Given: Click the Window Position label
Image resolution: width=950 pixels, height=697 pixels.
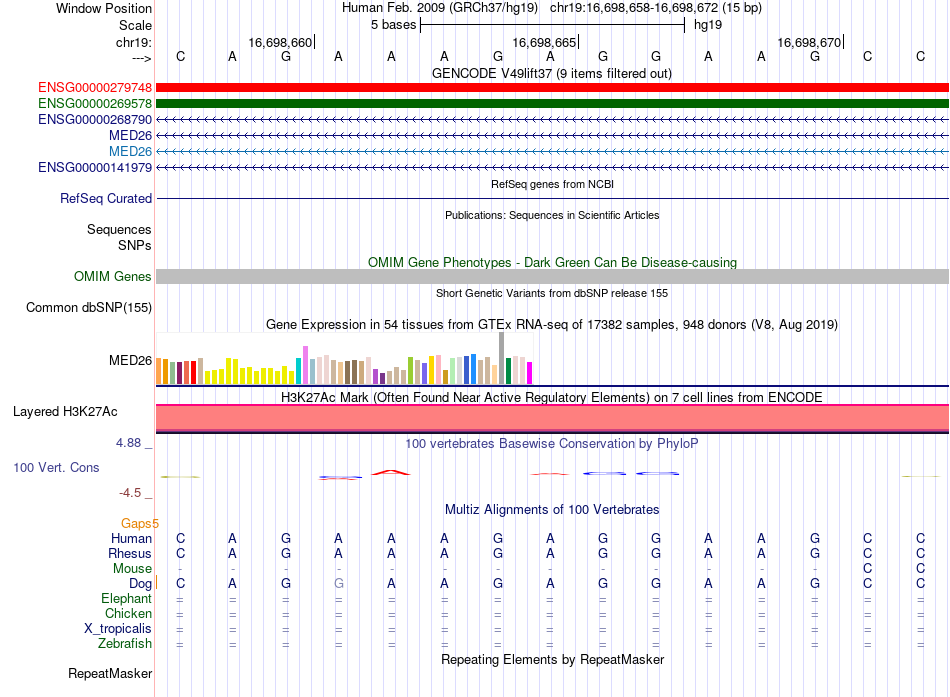Looking at the screenshot, I should pyautogui.click(x=104, y=8).
